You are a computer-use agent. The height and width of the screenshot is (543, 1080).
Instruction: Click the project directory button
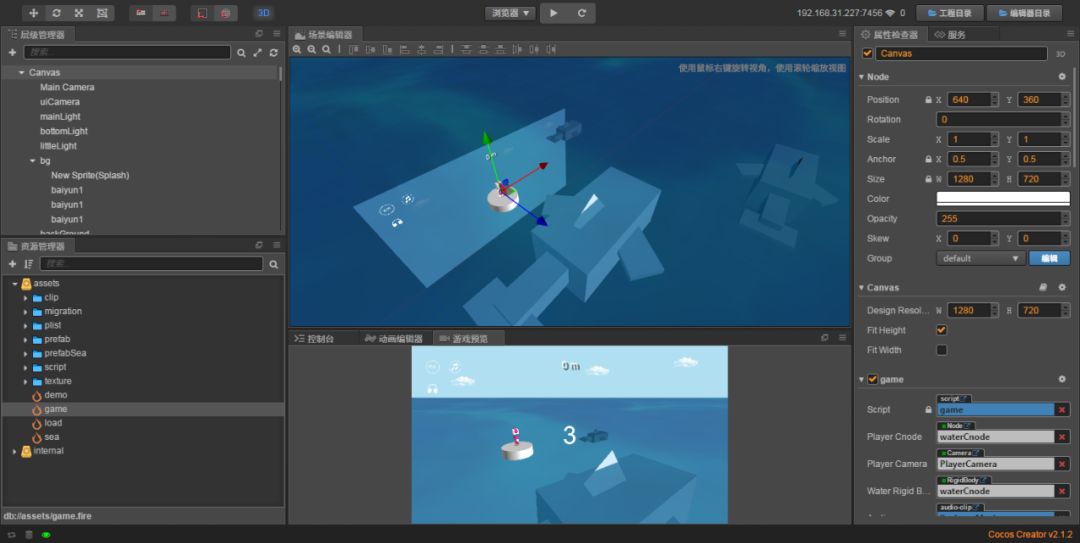(x=949, y=13)
